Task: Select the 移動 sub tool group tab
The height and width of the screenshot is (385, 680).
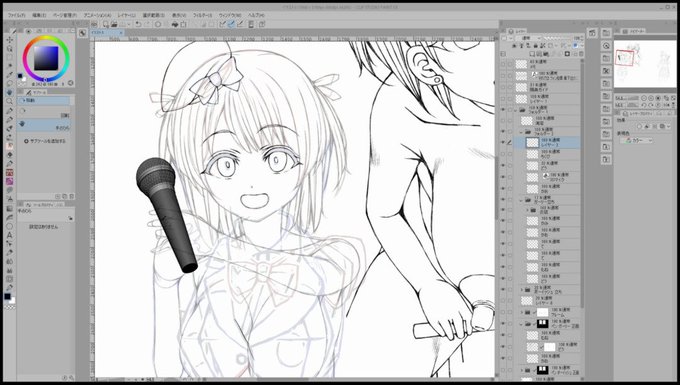Action: [x=44, y=100]
